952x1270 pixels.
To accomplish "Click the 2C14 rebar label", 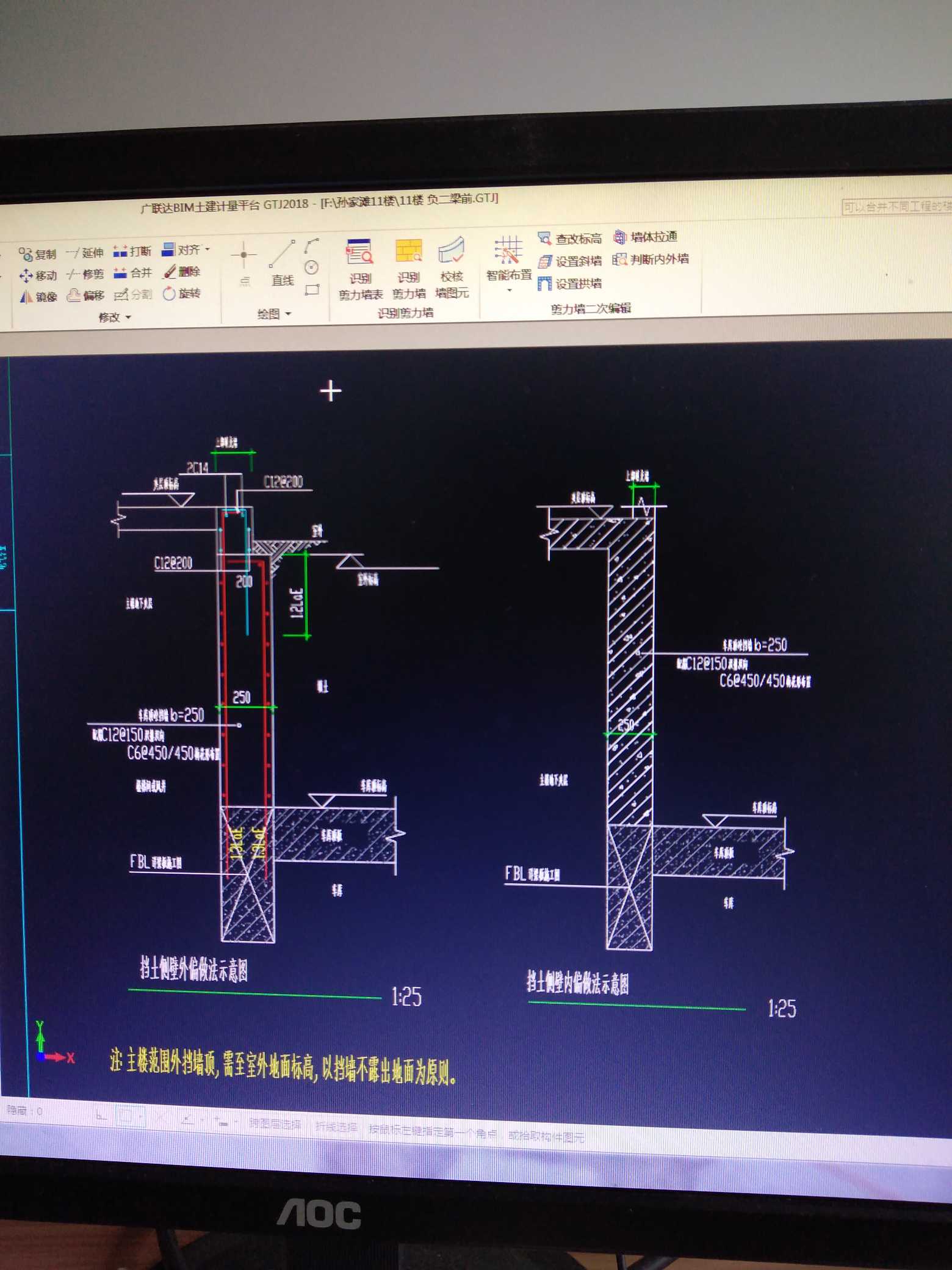I will [x=198, y=468].
